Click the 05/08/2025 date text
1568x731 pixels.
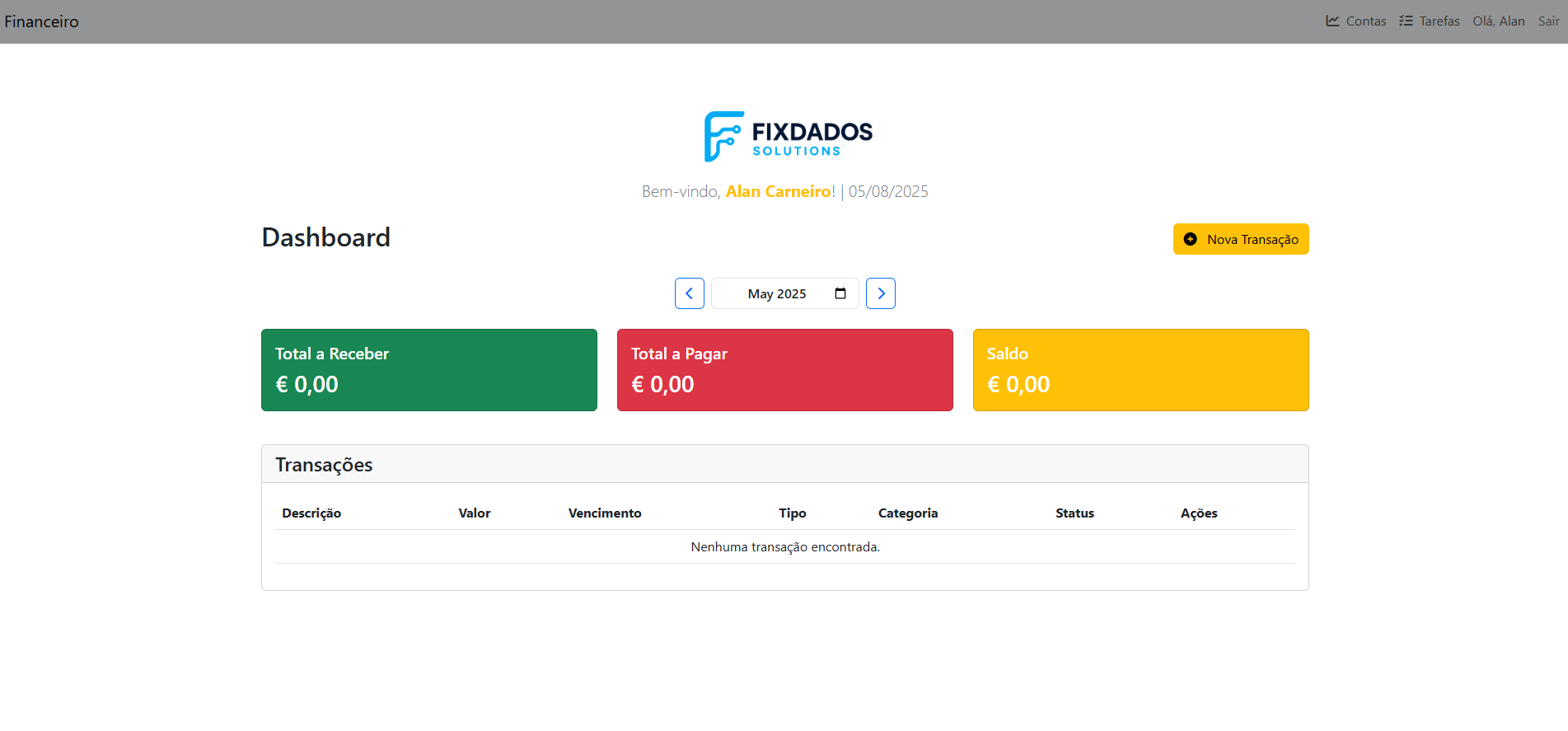(888, 191)
